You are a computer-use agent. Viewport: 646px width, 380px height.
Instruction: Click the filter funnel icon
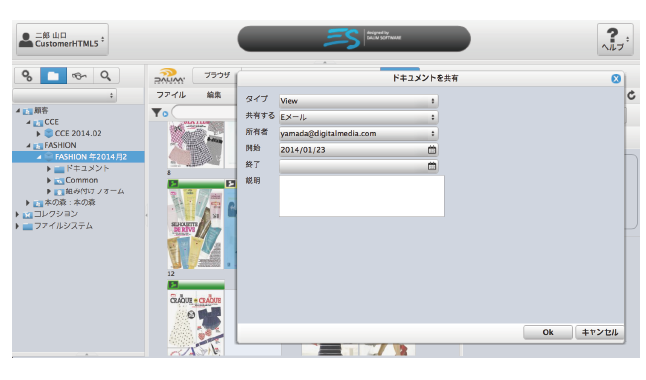click(x=156, y=113)
